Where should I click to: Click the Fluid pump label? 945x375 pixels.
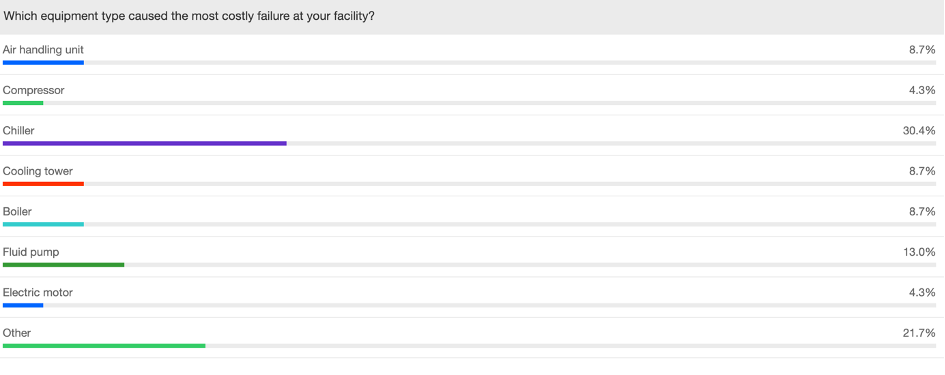[31, 251]
